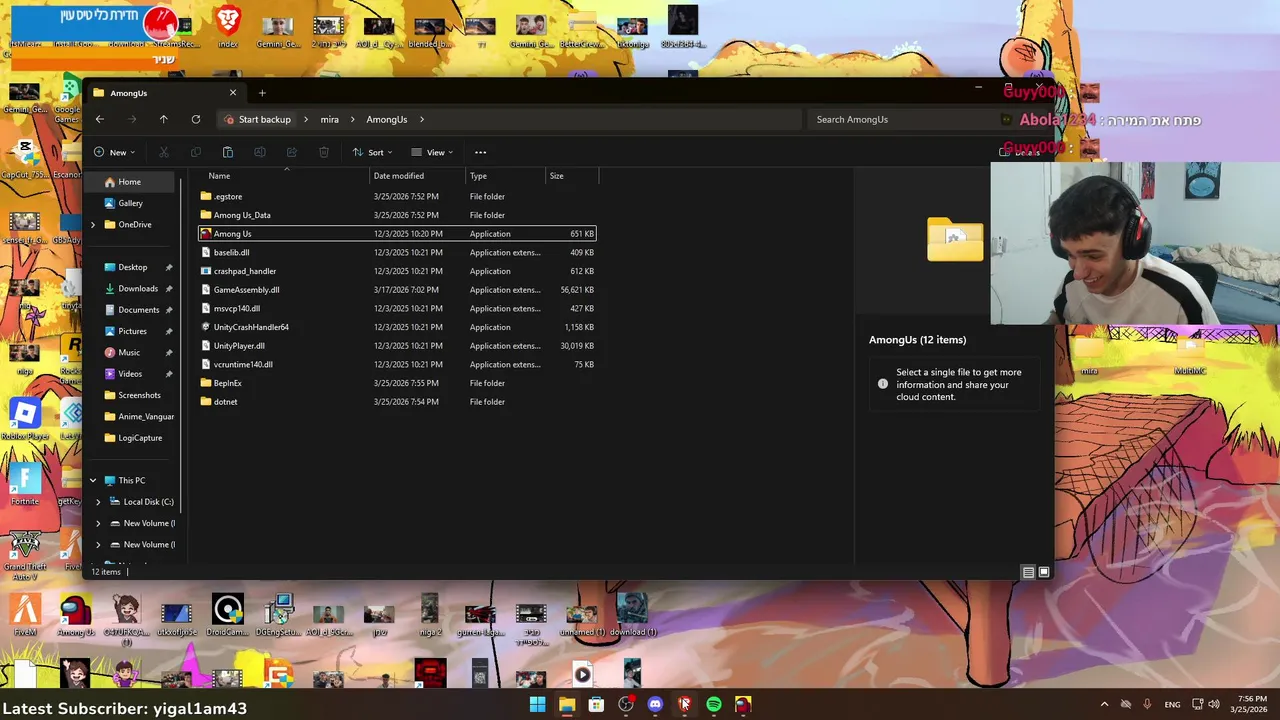Image resolution: width=1280 pixels, height=720 pixels.
Task: Open Desktop quick access folder
Action: tap(132, 267)
